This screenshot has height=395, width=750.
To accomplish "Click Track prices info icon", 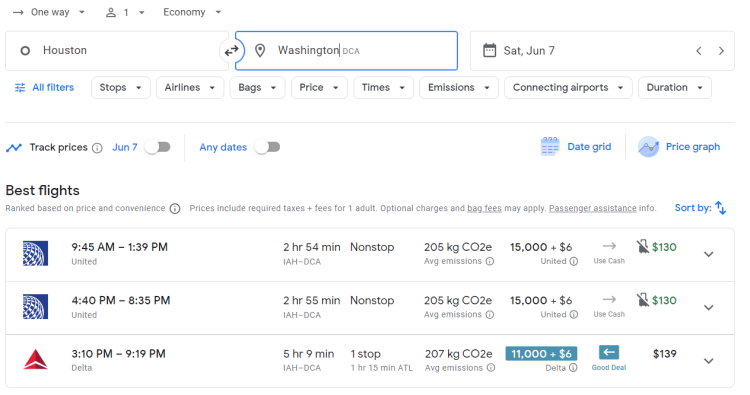I will [97, 148].
